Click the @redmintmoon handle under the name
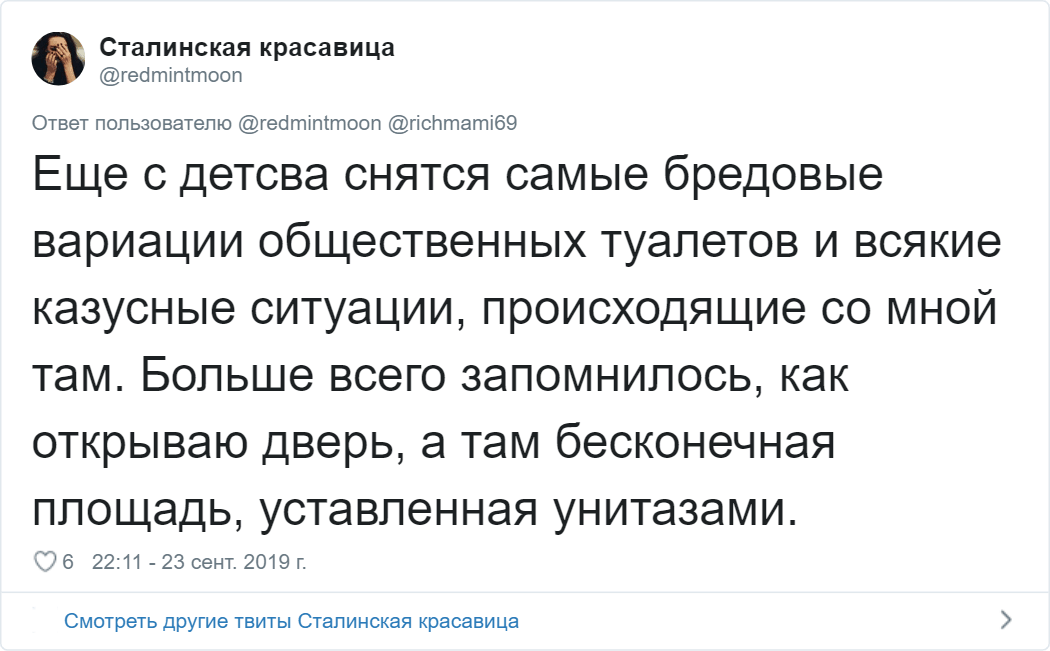The image size is (1050, 651). tap(171, 75)
